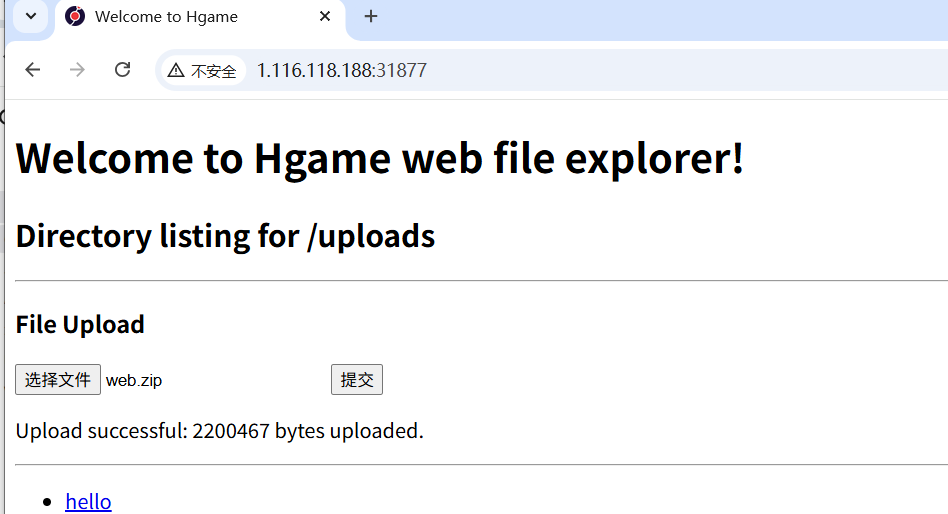
Task: Click the warning triangle security icon
Action: pyautogui.click(x=176, y=70)
